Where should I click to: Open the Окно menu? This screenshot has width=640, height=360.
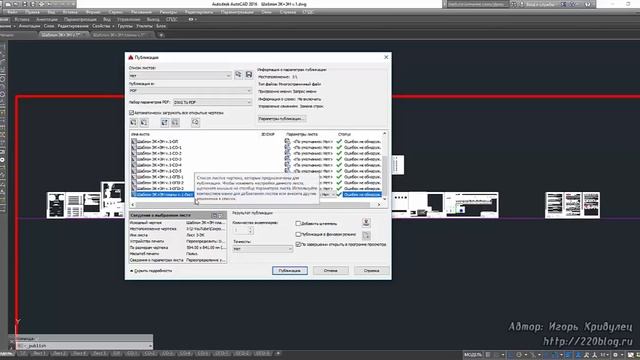(x=266, y=12)
